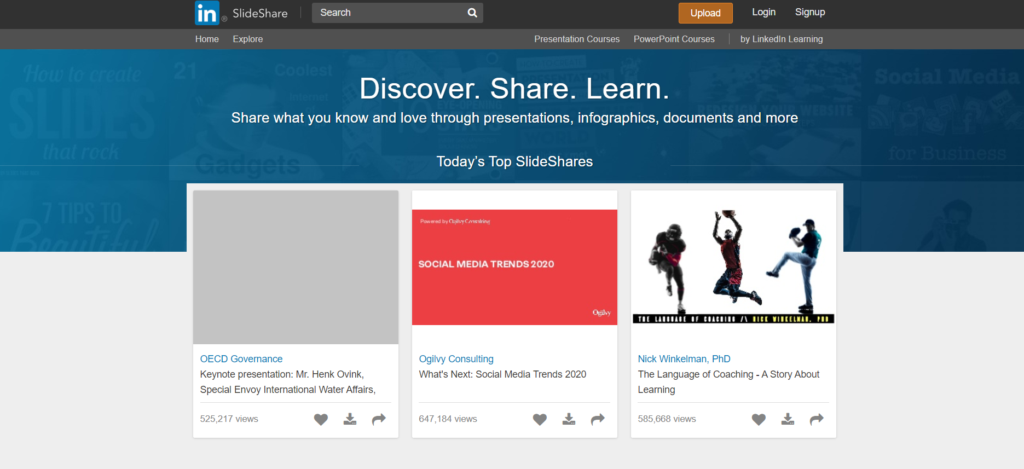Download the Nick Winkelman slideshow
The image size is (1024, 469).
tap(788, 419)
